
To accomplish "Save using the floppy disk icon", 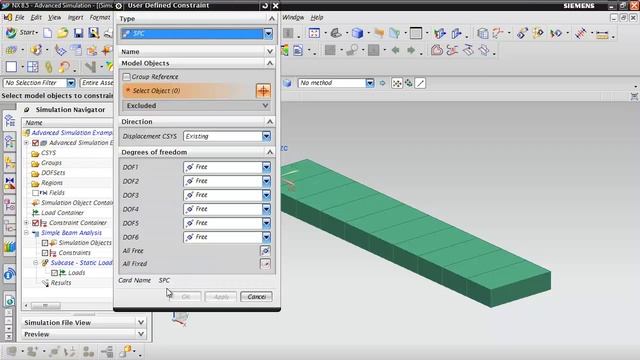I will point(78,33).
